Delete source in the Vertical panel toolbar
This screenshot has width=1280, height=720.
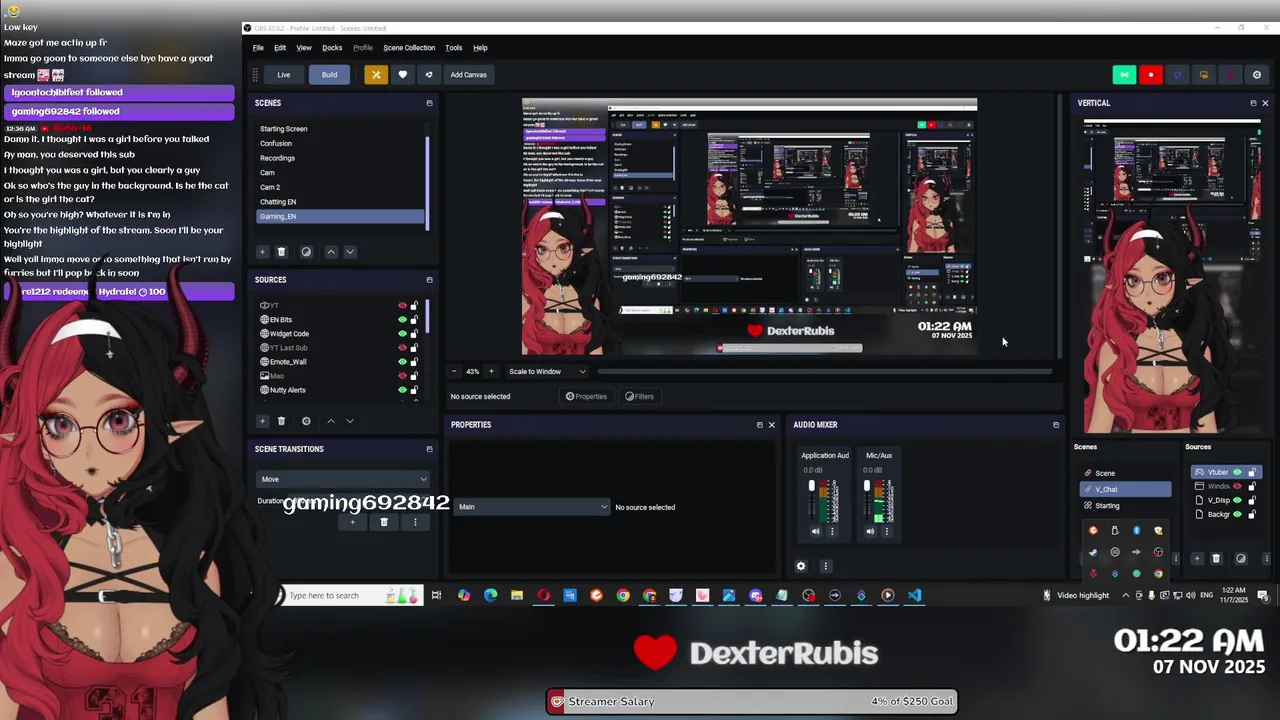pos(1216,559)
